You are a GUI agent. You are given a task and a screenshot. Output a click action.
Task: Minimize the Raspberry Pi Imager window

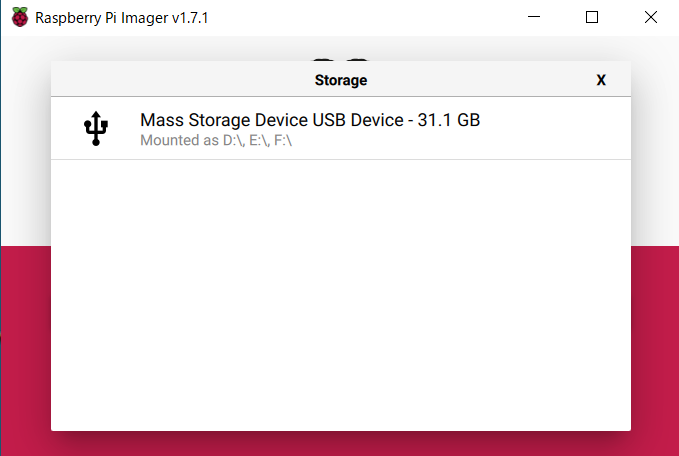(534, 17)
